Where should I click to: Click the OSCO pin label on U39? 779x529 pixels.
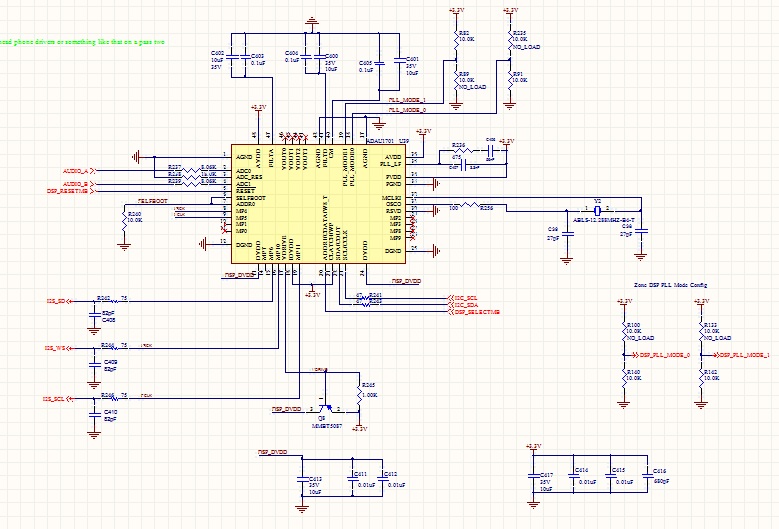point(393,204)
